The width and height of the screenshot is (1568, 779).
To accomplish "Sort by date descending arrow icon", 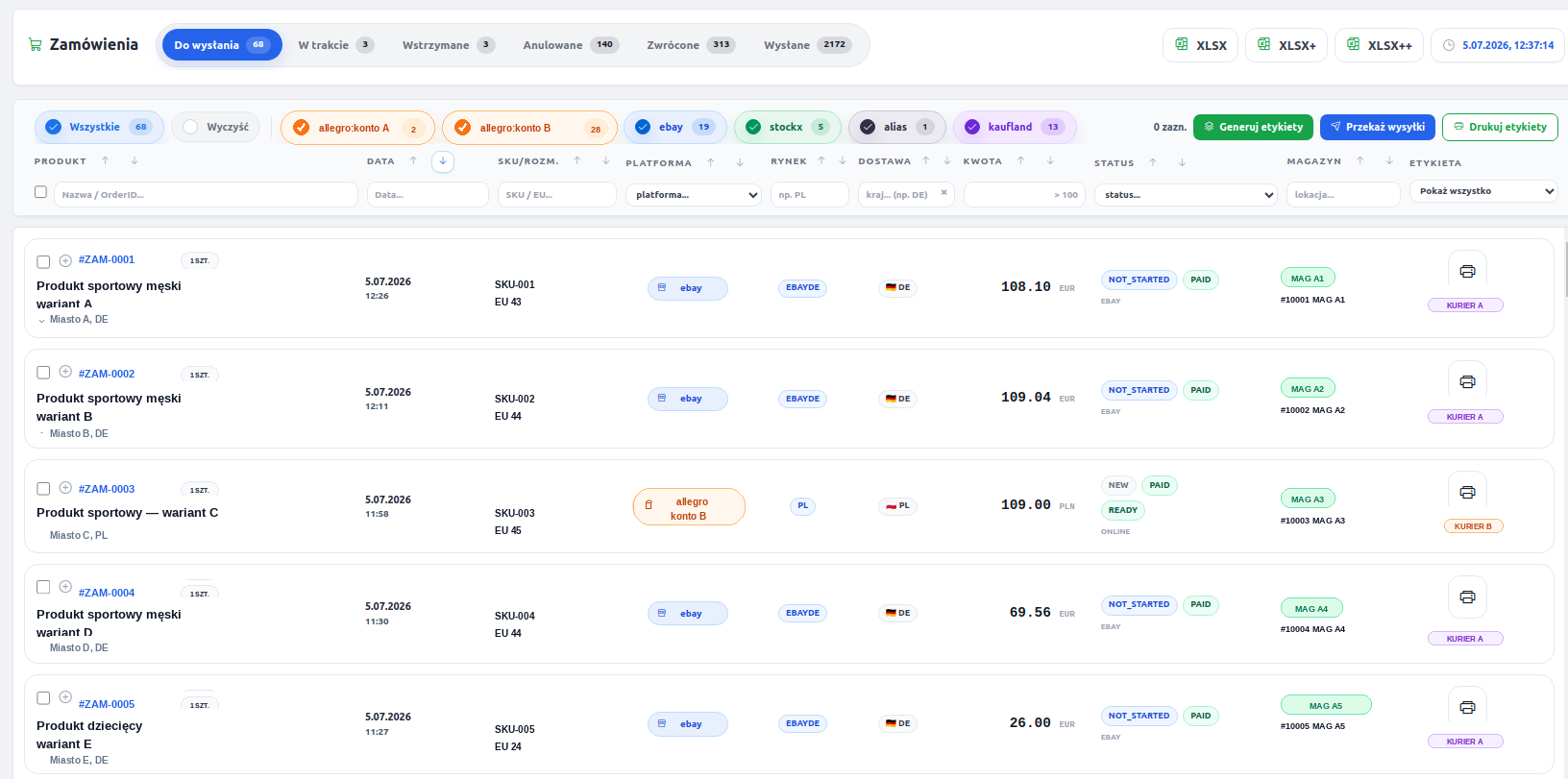I will 443,161.
